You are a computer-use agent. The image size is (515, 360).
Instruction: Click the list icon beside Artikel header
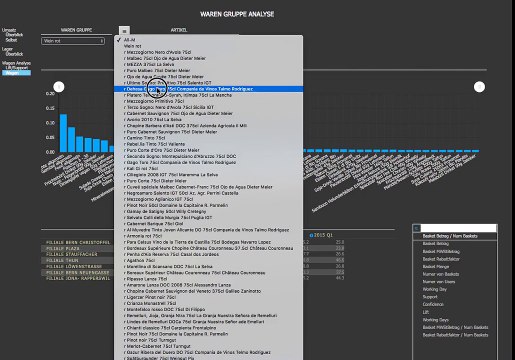click(124, 31)
